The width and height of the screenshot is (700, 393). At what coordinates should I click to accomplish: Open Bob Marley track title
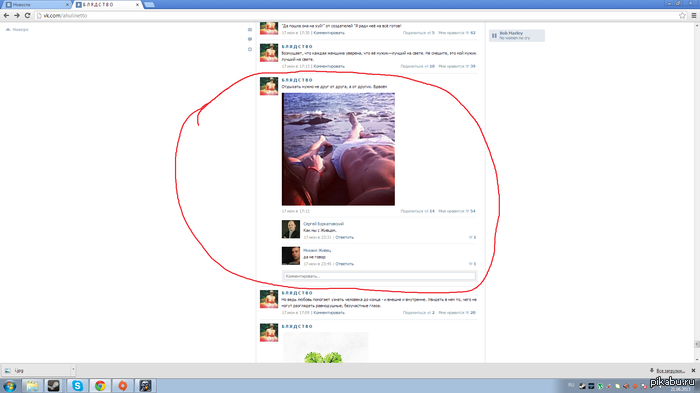tap(511, 33)
